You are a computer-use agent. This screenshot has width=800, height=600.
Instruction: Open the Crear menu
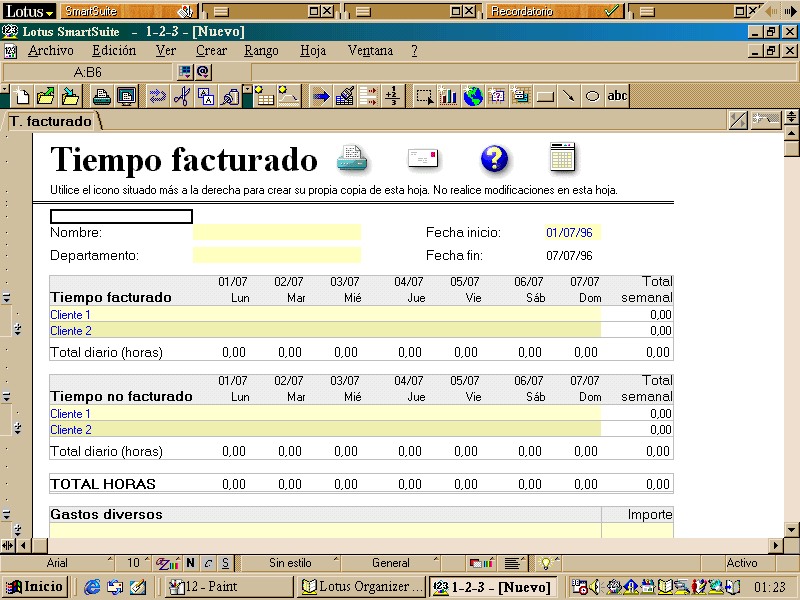coord(211,51)
